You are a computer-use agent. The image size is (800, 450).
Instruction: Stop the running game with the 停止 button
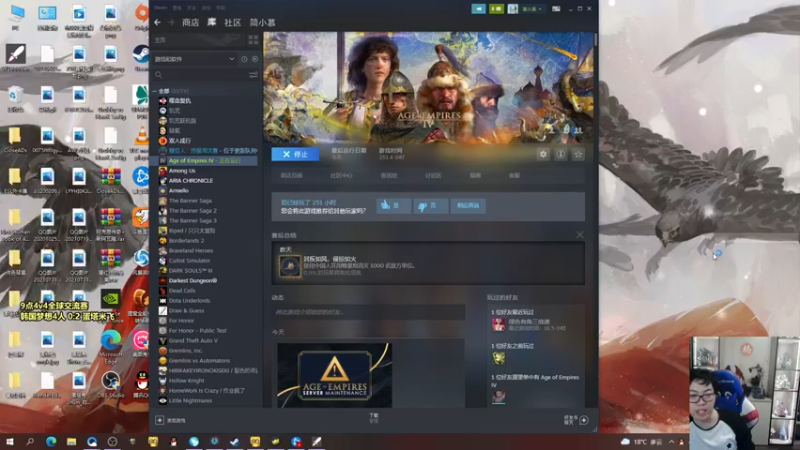[295, 154]
